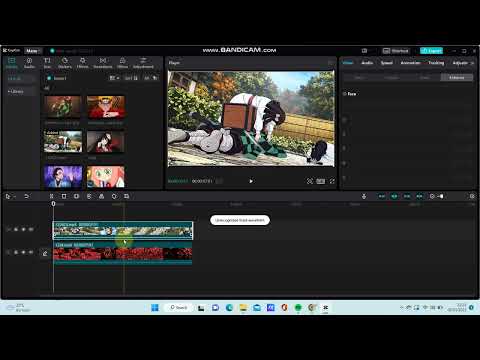
Task: Hide the lower track with eye icon
Action: coord(23,252)
